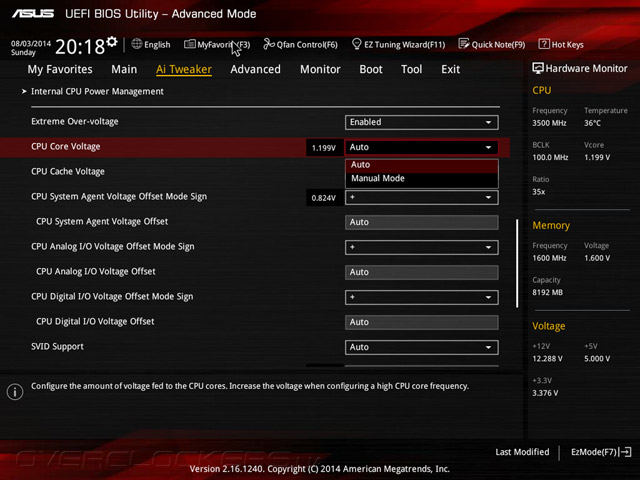Click the 100.0 MHz BCLK value
The width and height of the screenshot is (640, 480).
[550, 158]
